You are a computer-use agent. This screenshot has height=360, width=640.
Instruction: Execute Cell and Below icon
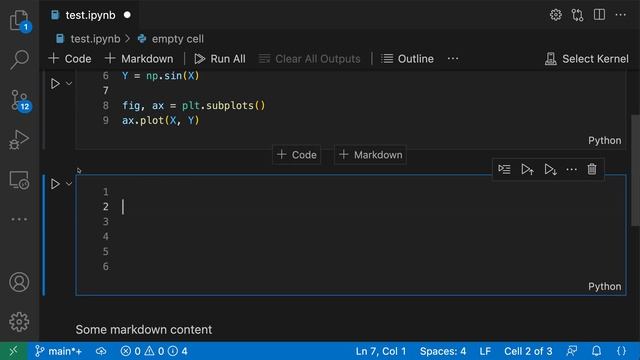pyautogui.click(x=550, y=169)
